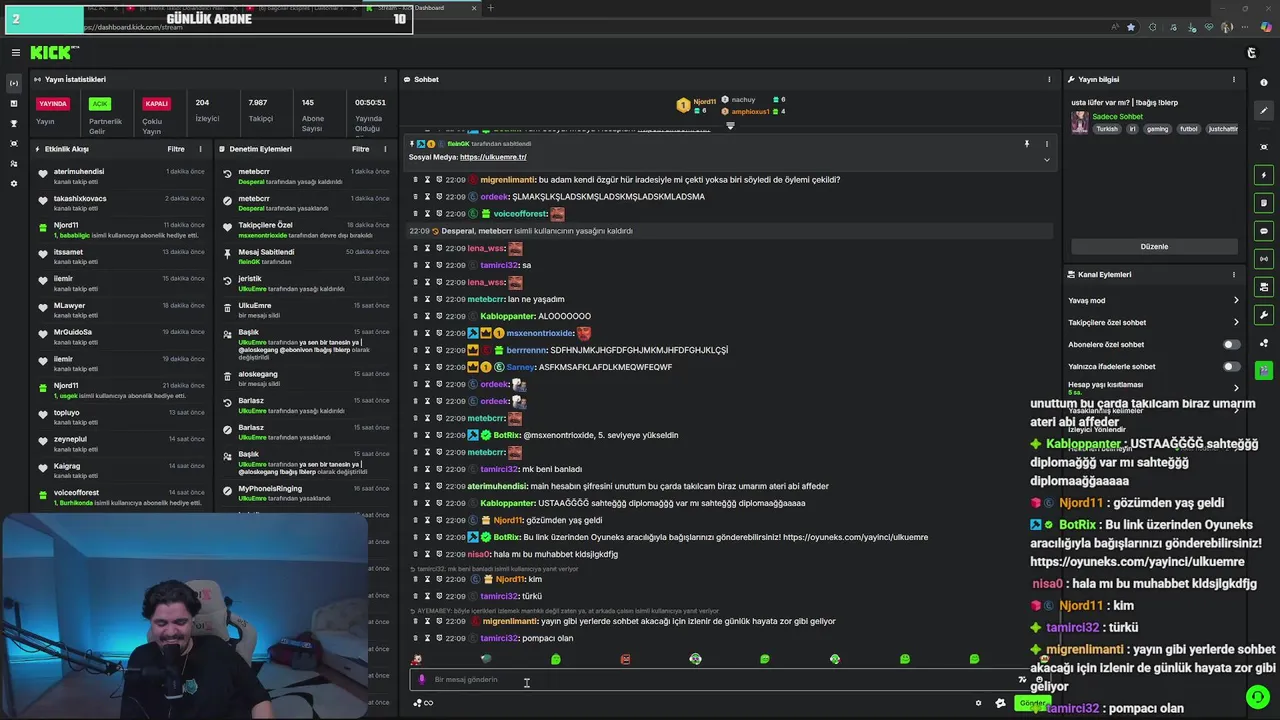The width and height of the screenshot is (1280, 720).
Task: Click the Düzenle button
Action: coord(1154,246)
